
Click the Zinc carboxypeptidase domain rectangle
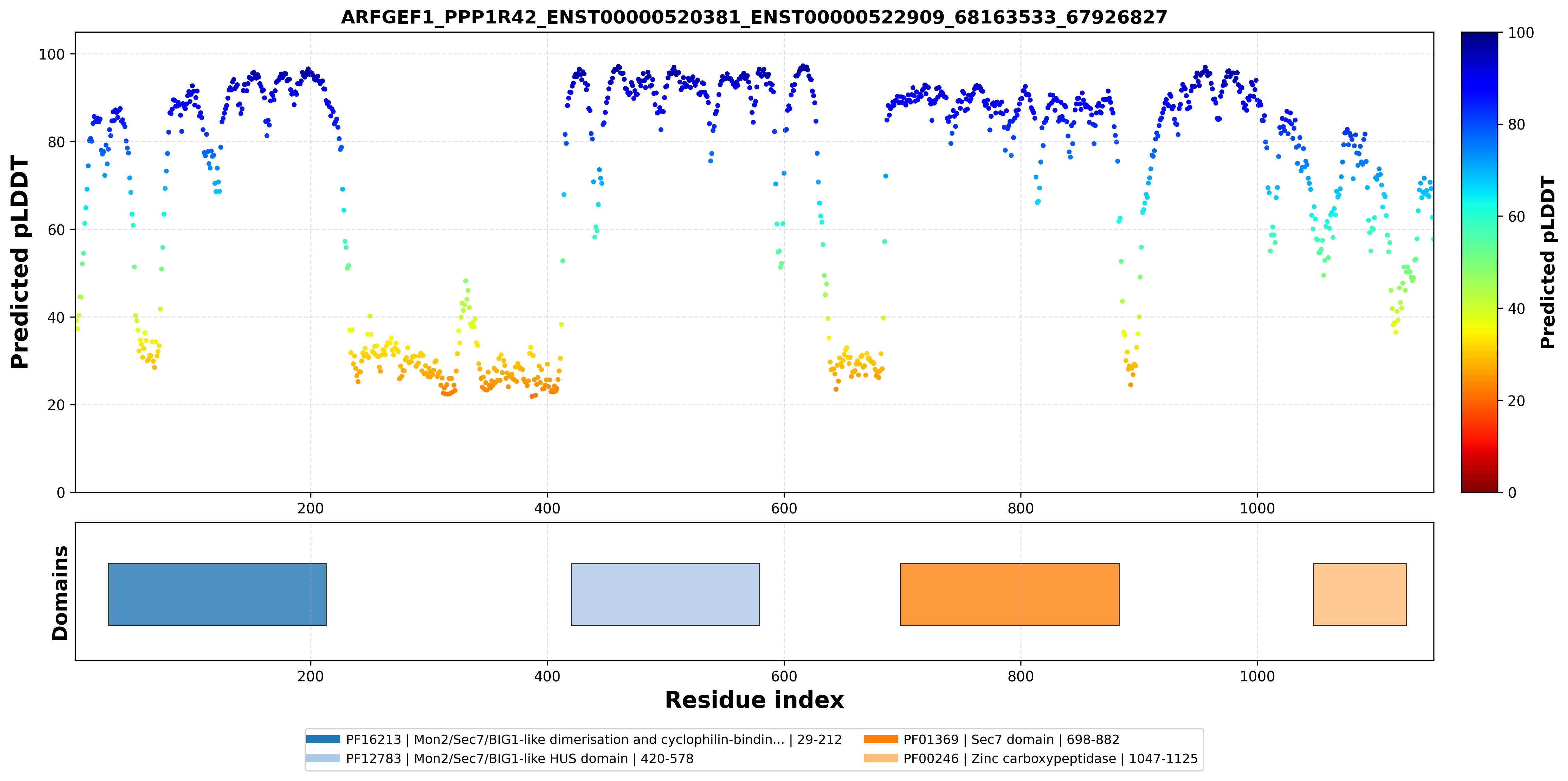[1360, 594]
